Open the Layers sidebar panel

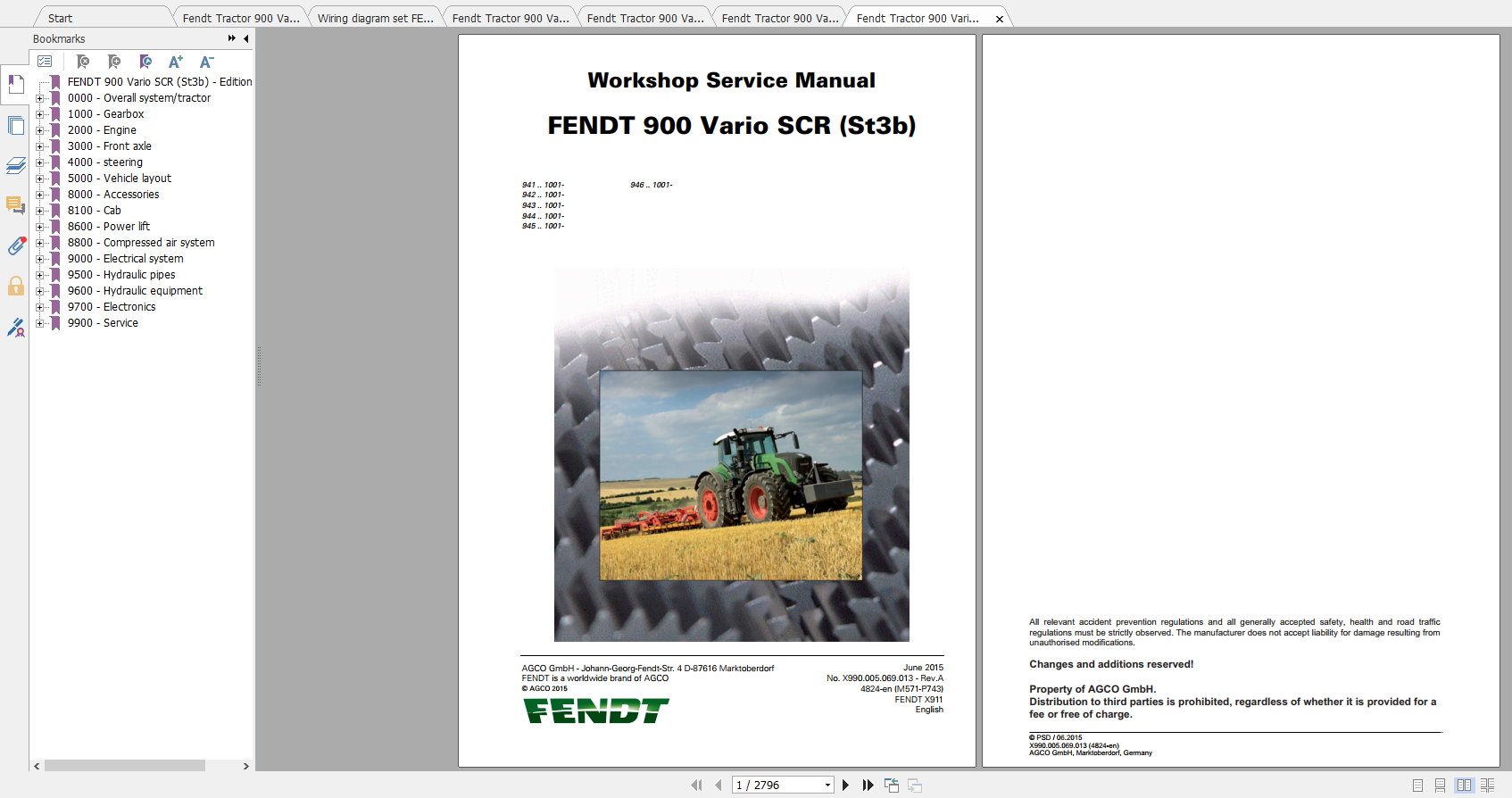click(x=15, y=166)
